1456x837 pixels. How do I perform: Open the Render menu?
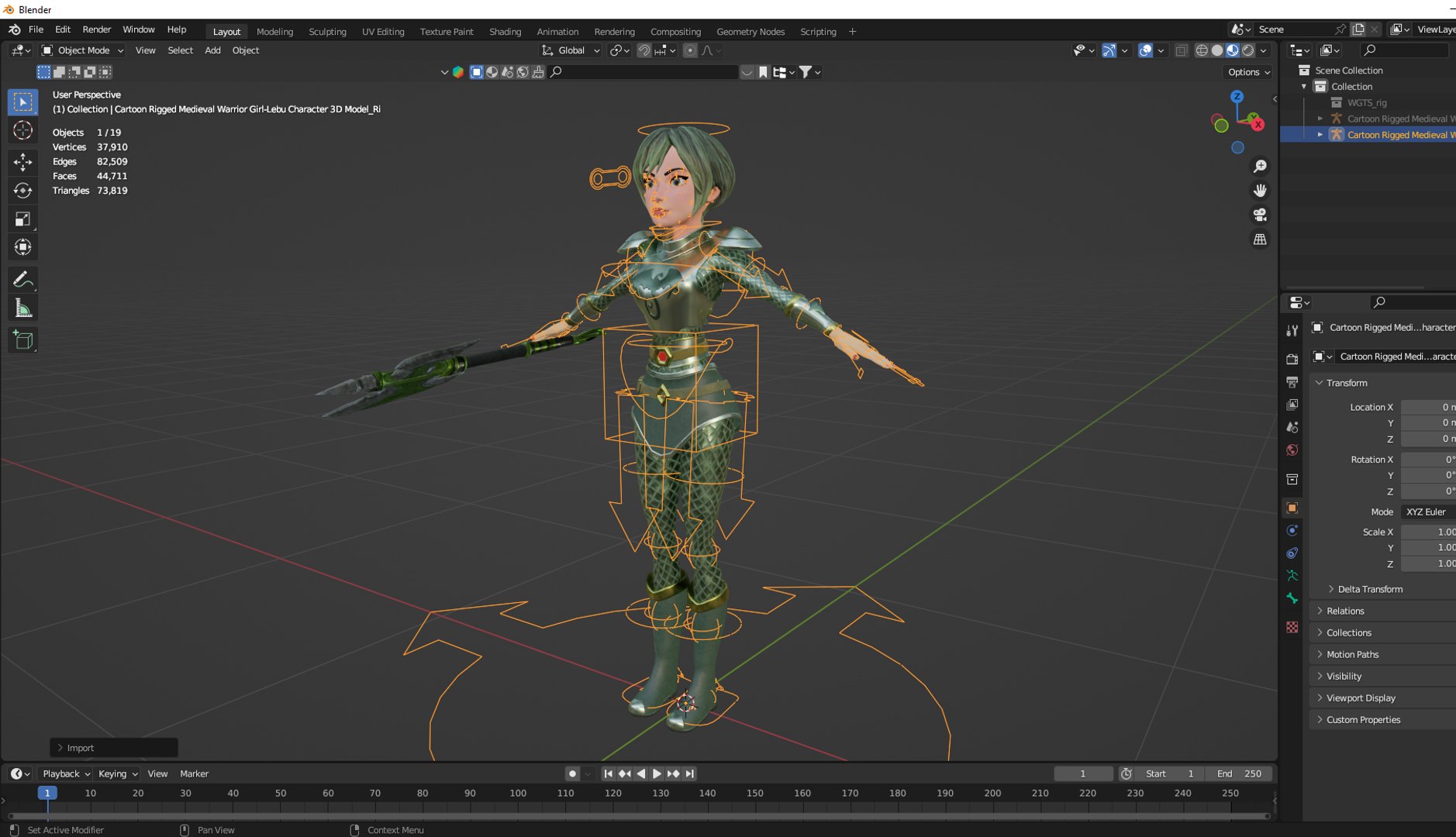(x=97, y=29)
